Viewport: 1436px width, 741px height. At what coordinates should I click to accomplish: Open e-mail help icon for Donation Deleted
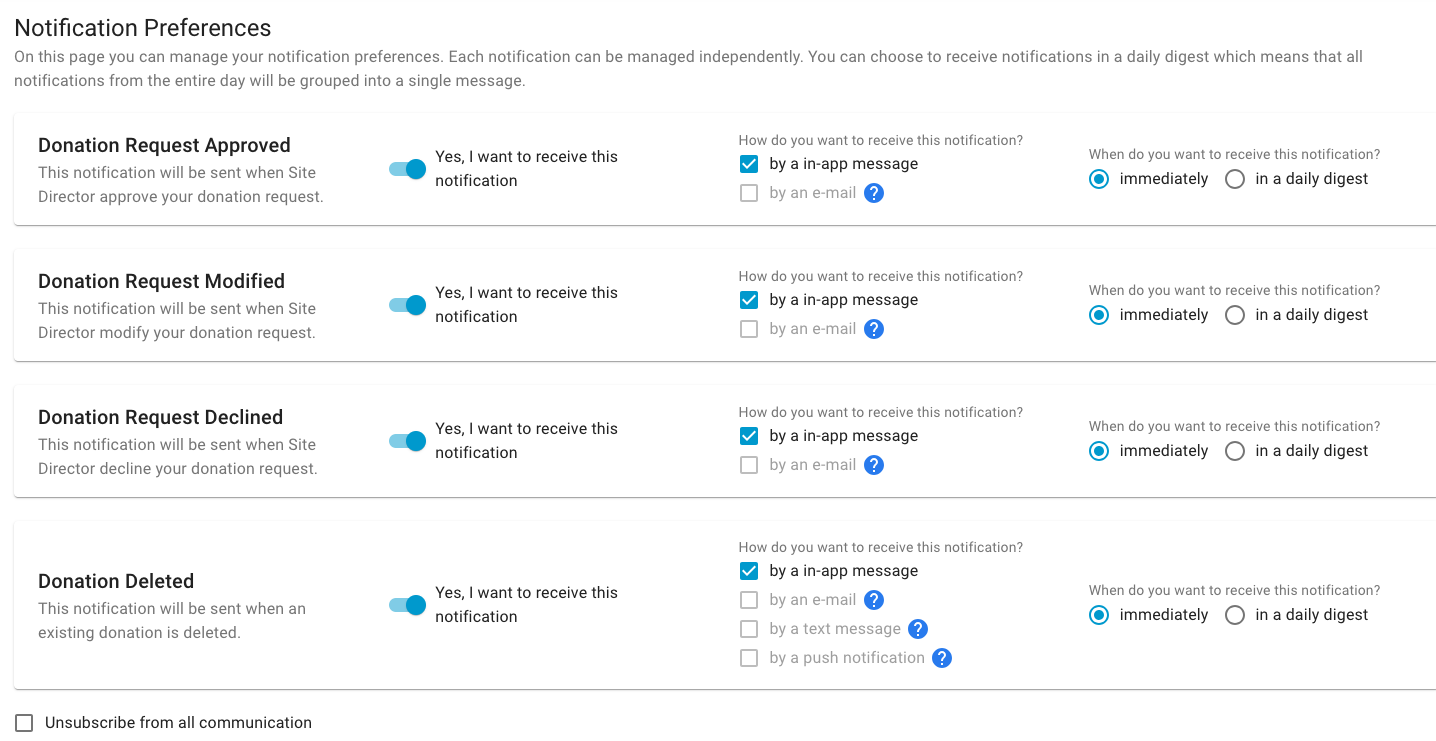[x=874, y=600]
